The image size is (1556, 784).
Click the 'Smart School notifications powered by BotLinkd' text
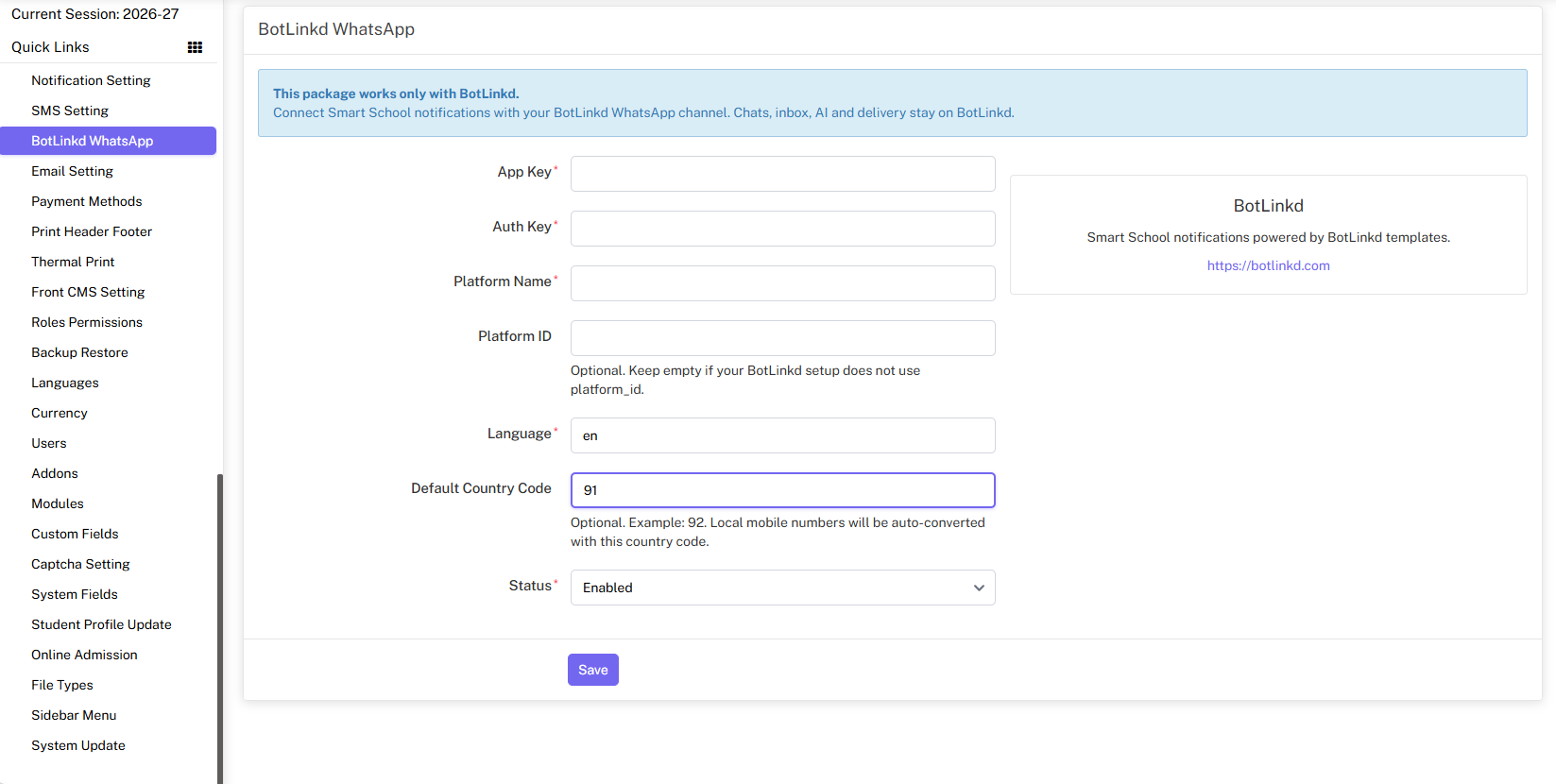point(1268,237)
